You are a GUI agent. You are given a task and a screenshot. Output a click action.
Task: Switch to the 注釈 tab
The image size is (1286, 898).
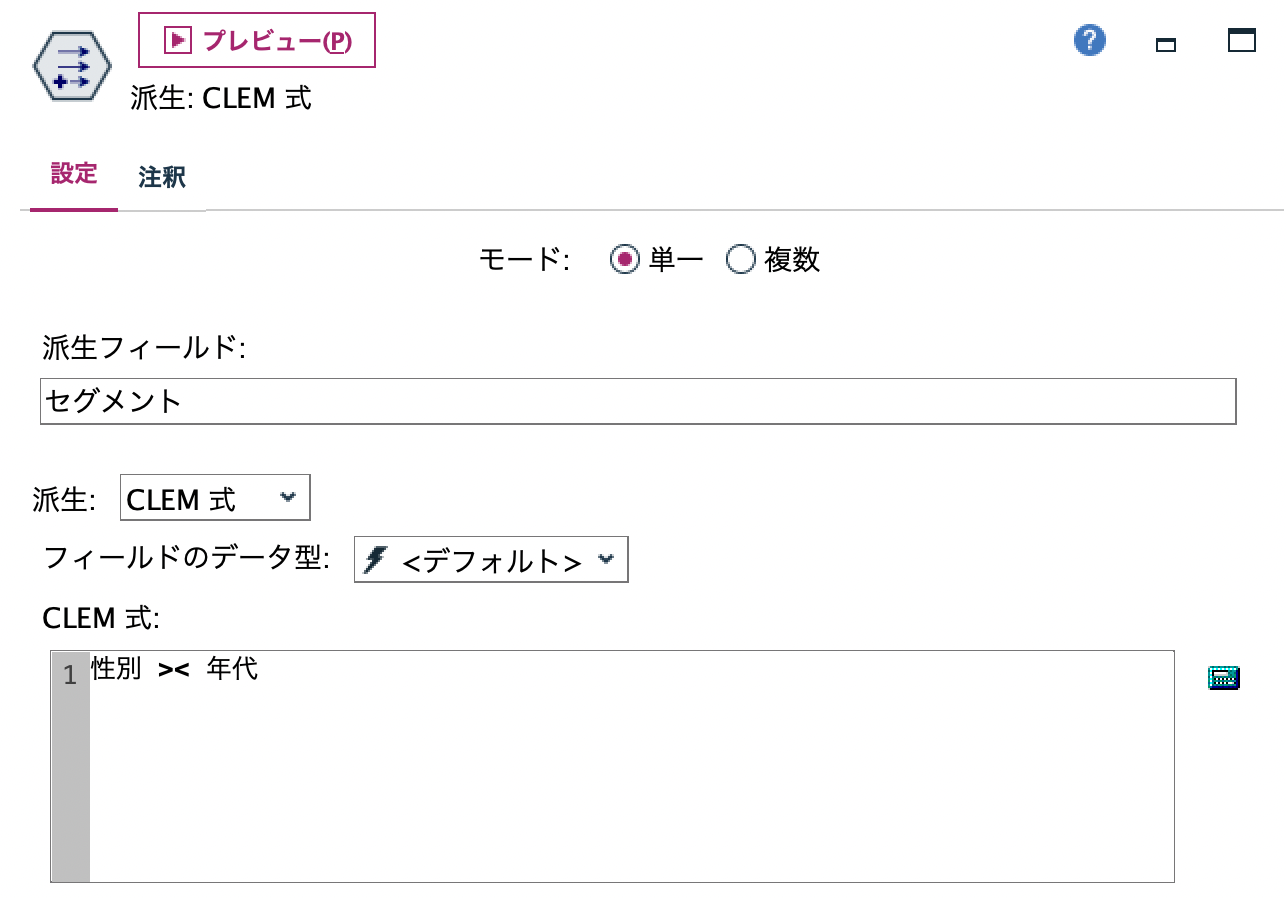click(161, 175)
